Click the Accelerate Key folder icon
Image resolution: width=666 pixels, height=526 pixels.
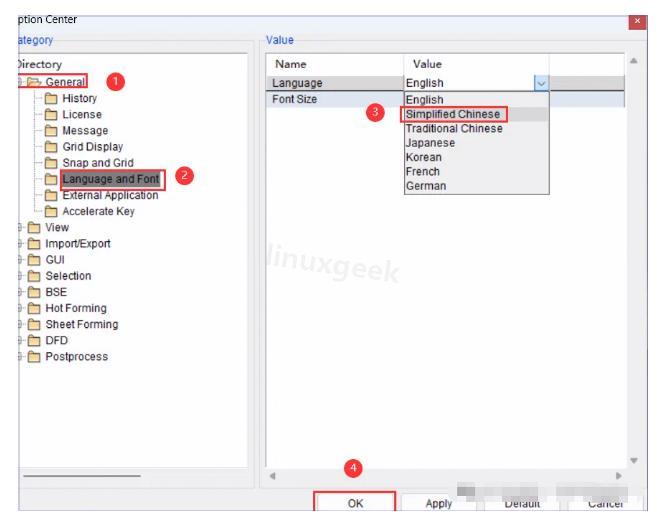(x=51, y=212)
